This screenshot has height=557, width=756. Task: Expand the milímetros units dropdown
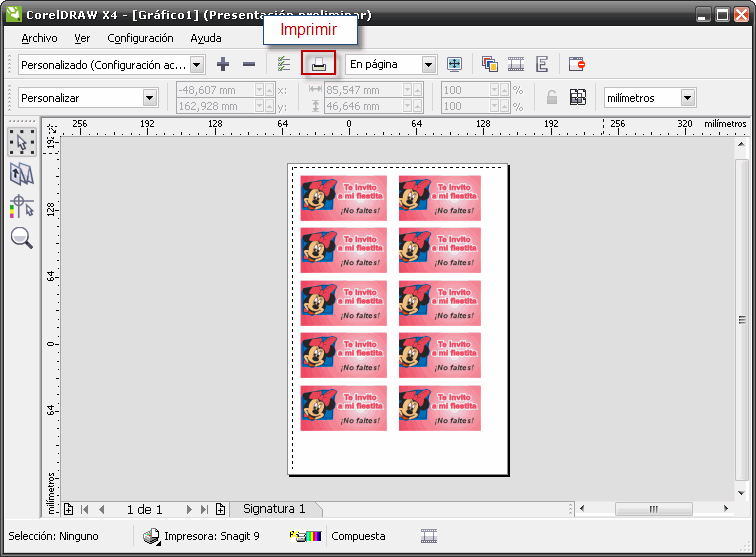tap(688, 98)
